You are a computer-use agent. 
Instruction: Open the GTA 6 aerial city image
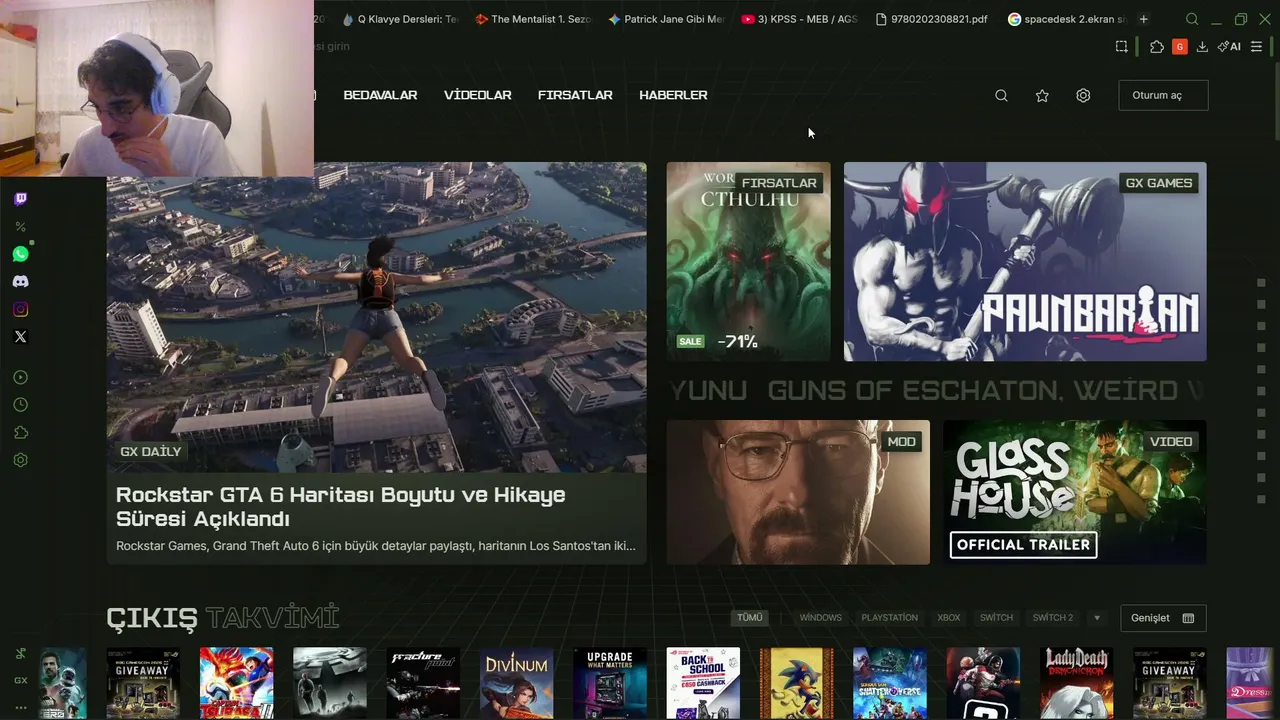(377, 317)
